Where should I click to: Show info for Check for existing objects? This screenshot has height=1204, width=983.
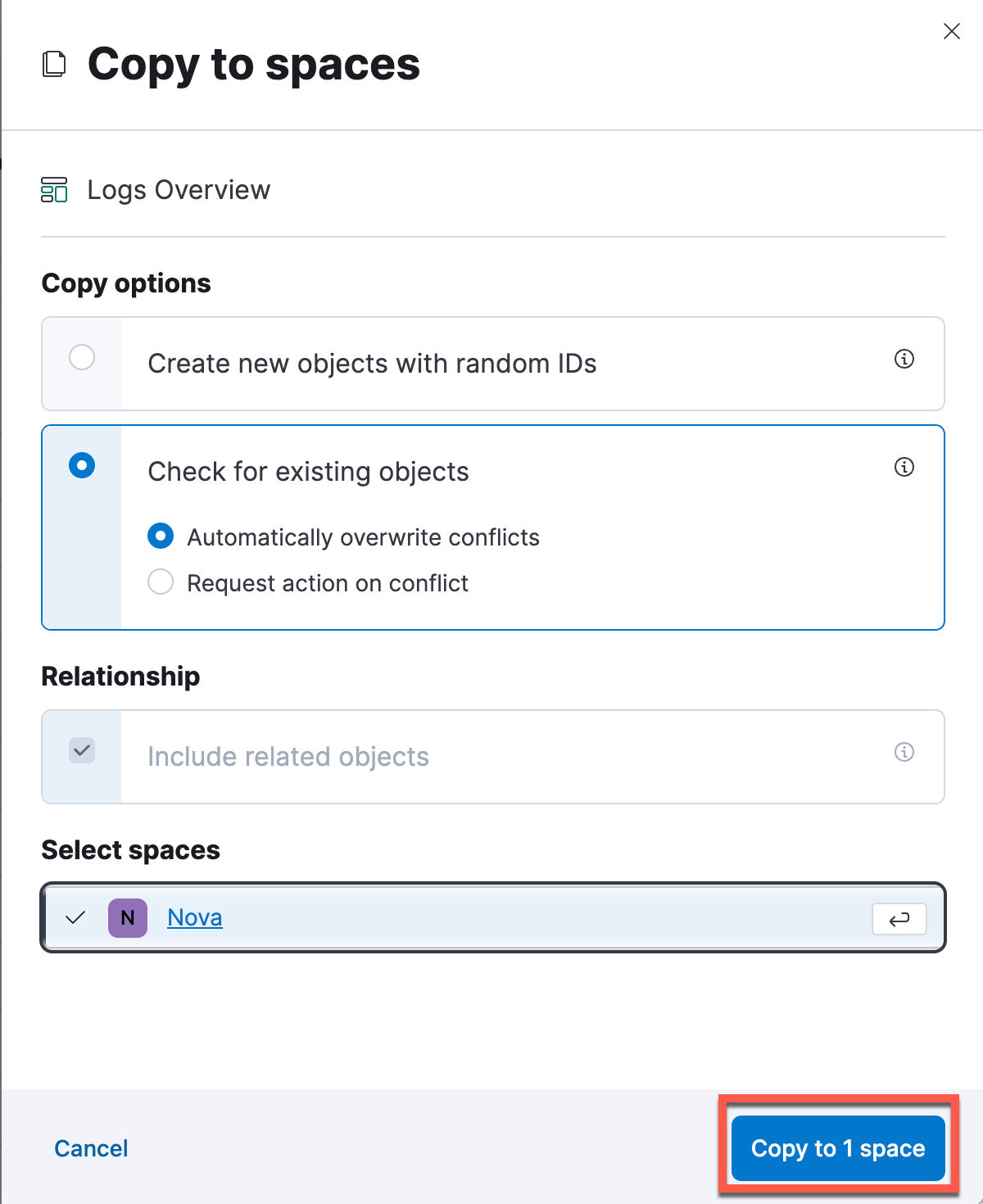[904, 467]
